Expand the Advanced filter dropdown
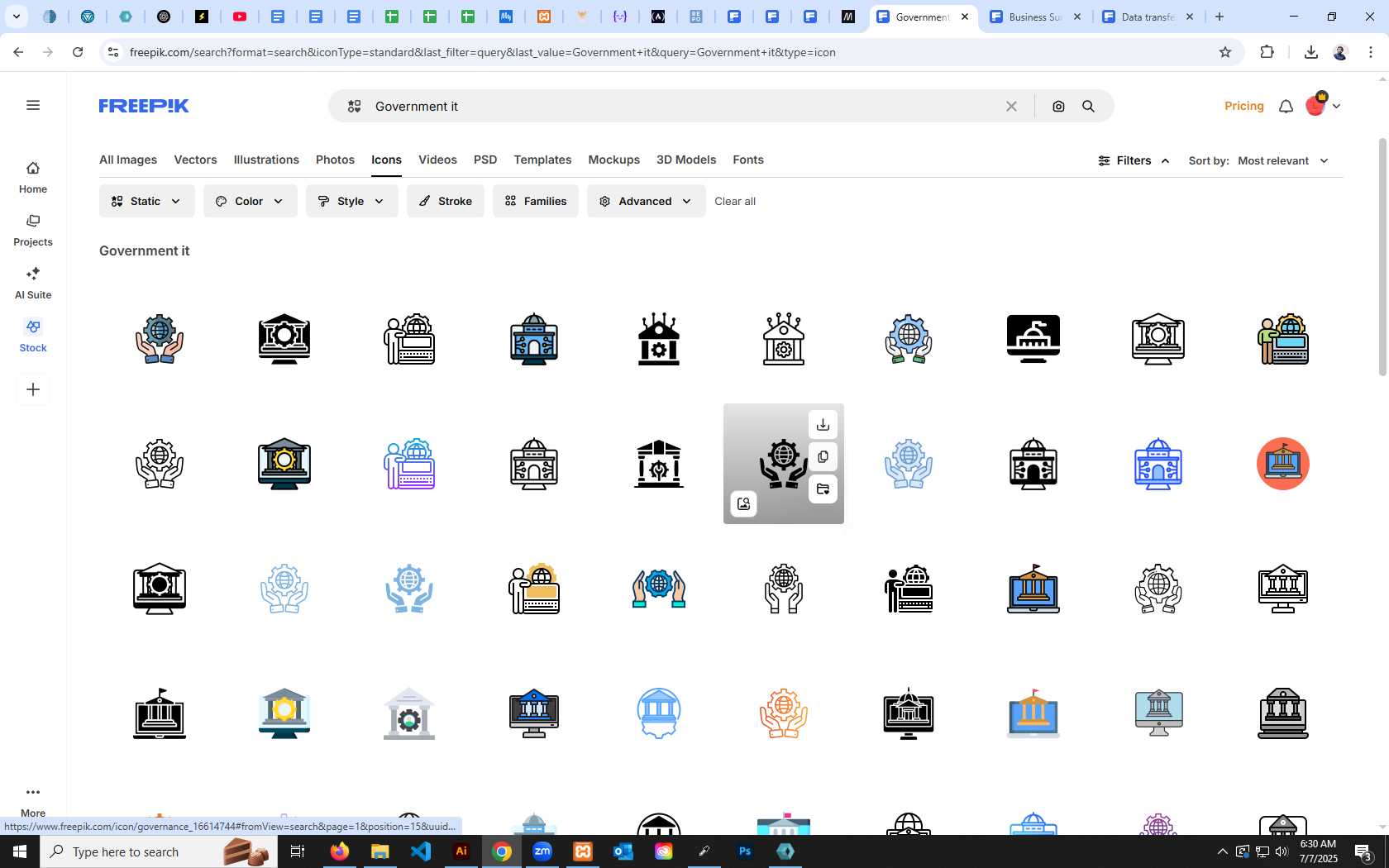Image resolution: width=1389 pixels, height=868 pixels. [x=647, y=201]
